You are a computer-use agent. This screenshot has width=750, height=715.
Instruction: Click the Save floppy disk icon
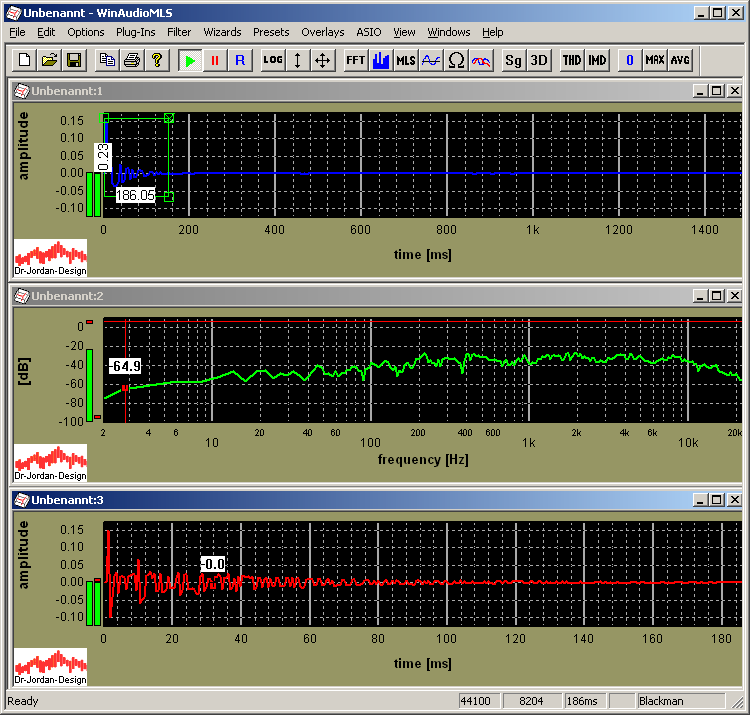(x=73, y=60)
